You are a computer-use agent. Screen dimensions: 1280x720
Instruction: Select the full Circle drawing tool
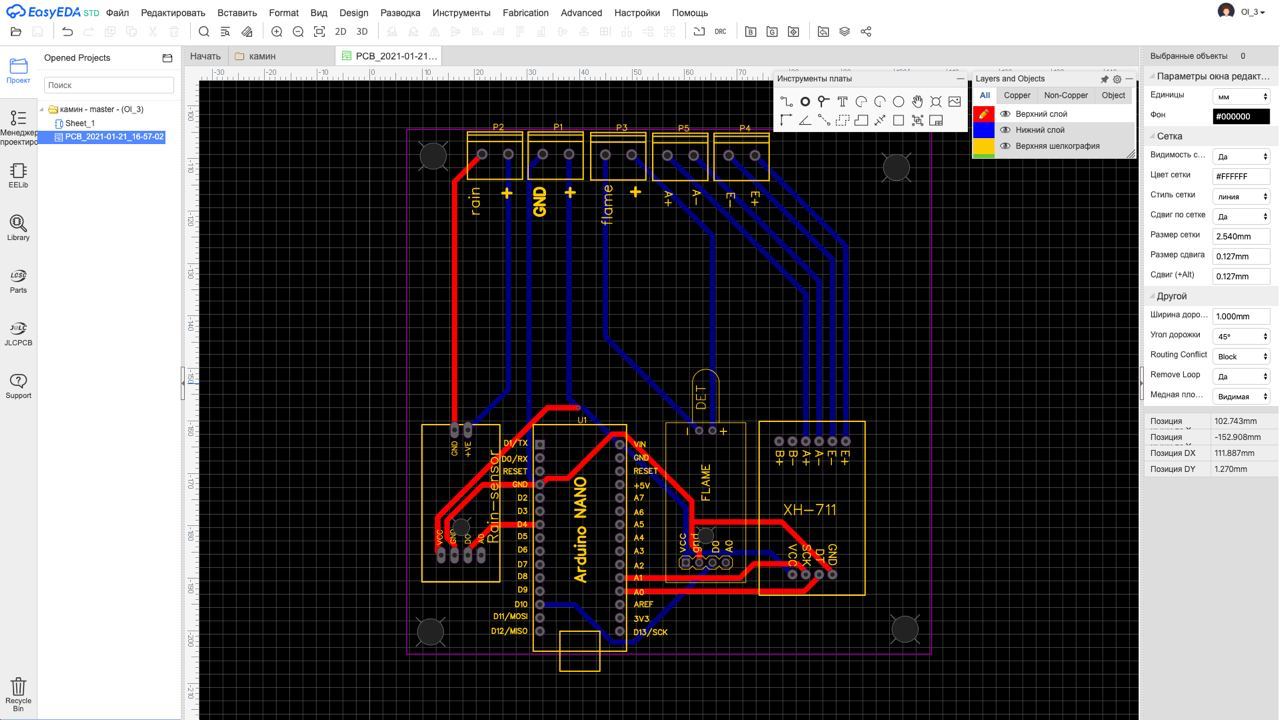[x=898, y=101]
